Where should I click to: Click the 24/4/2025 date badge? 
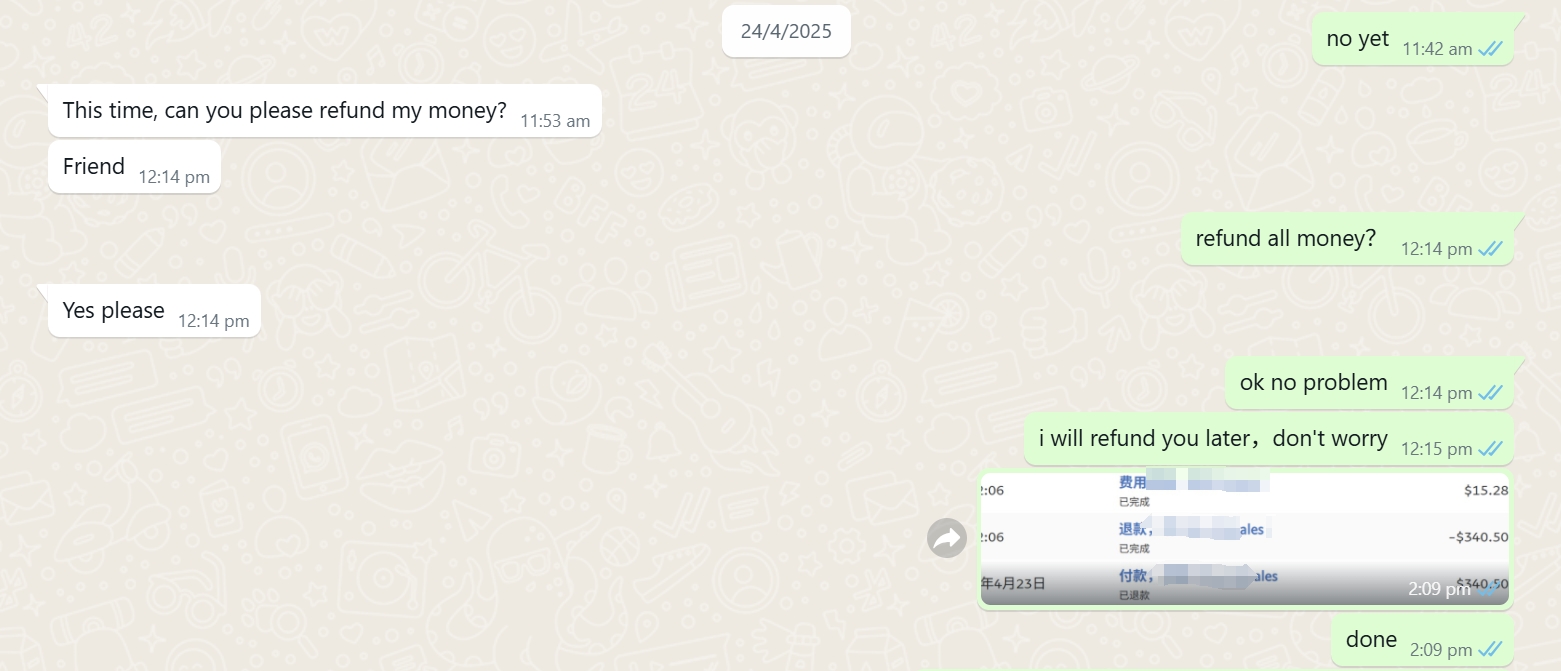[x=786, y=31]
